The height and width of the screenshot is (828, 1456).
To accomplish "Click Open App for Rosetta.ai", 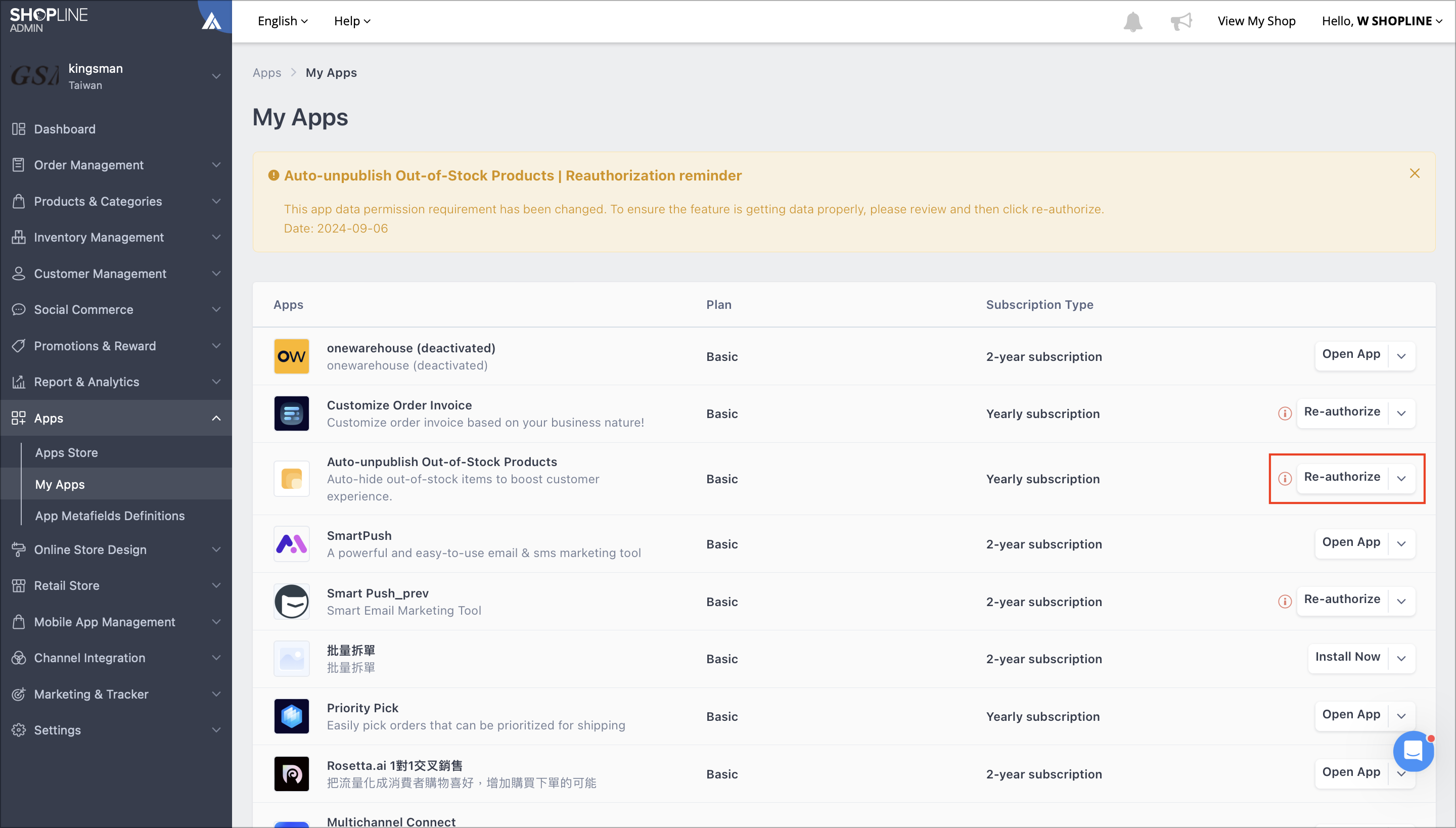I will point(1351,772).
